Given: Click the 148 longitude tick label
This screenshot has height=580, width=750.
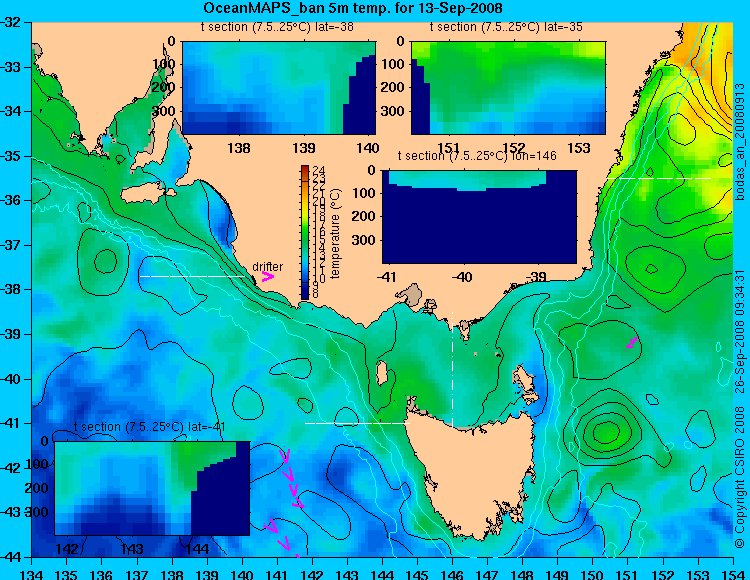Looking at the screenshot, I should point(522,574).
